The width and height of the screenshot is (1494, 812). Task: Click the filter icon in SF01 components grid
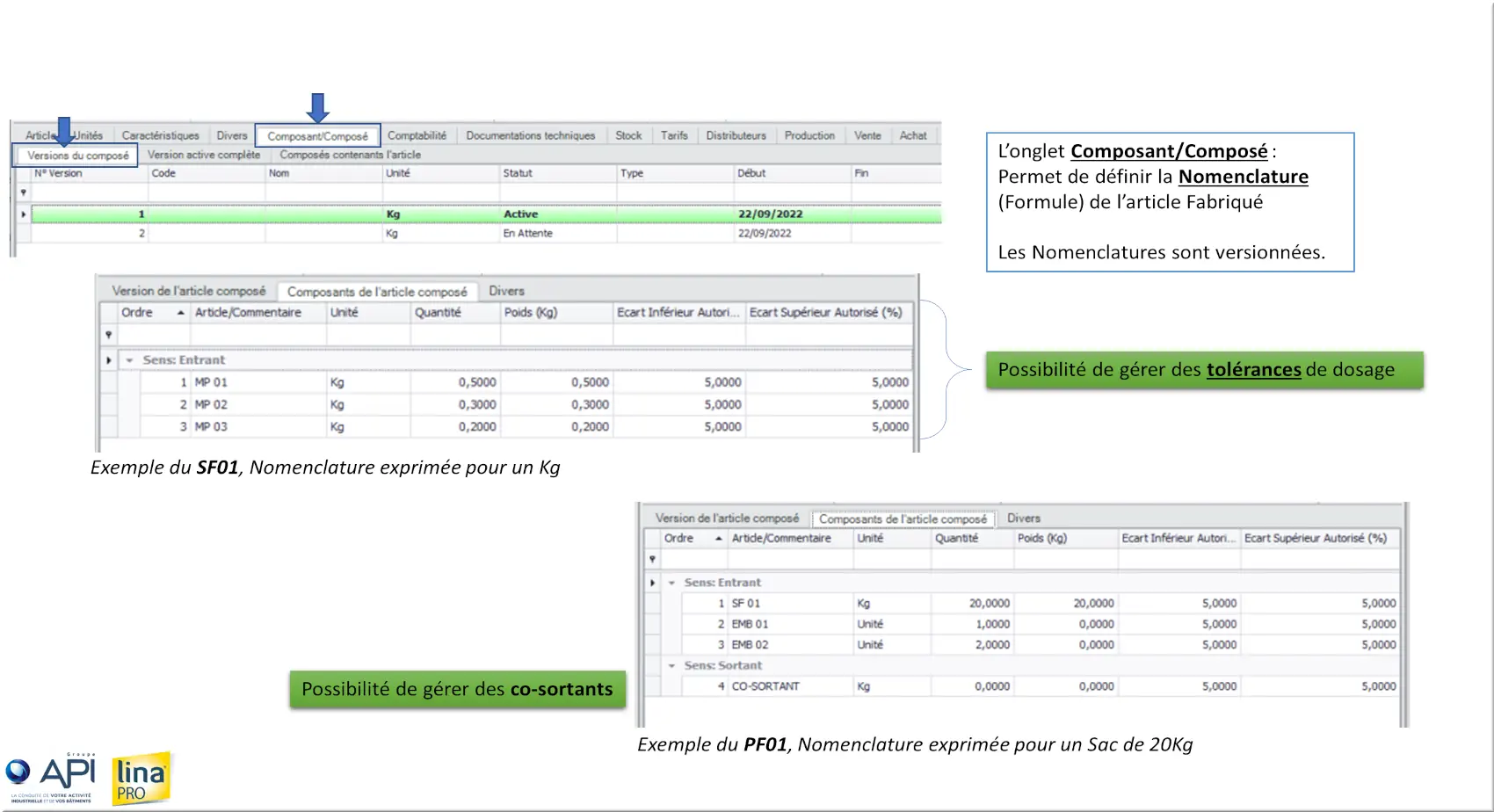point(109,335)
